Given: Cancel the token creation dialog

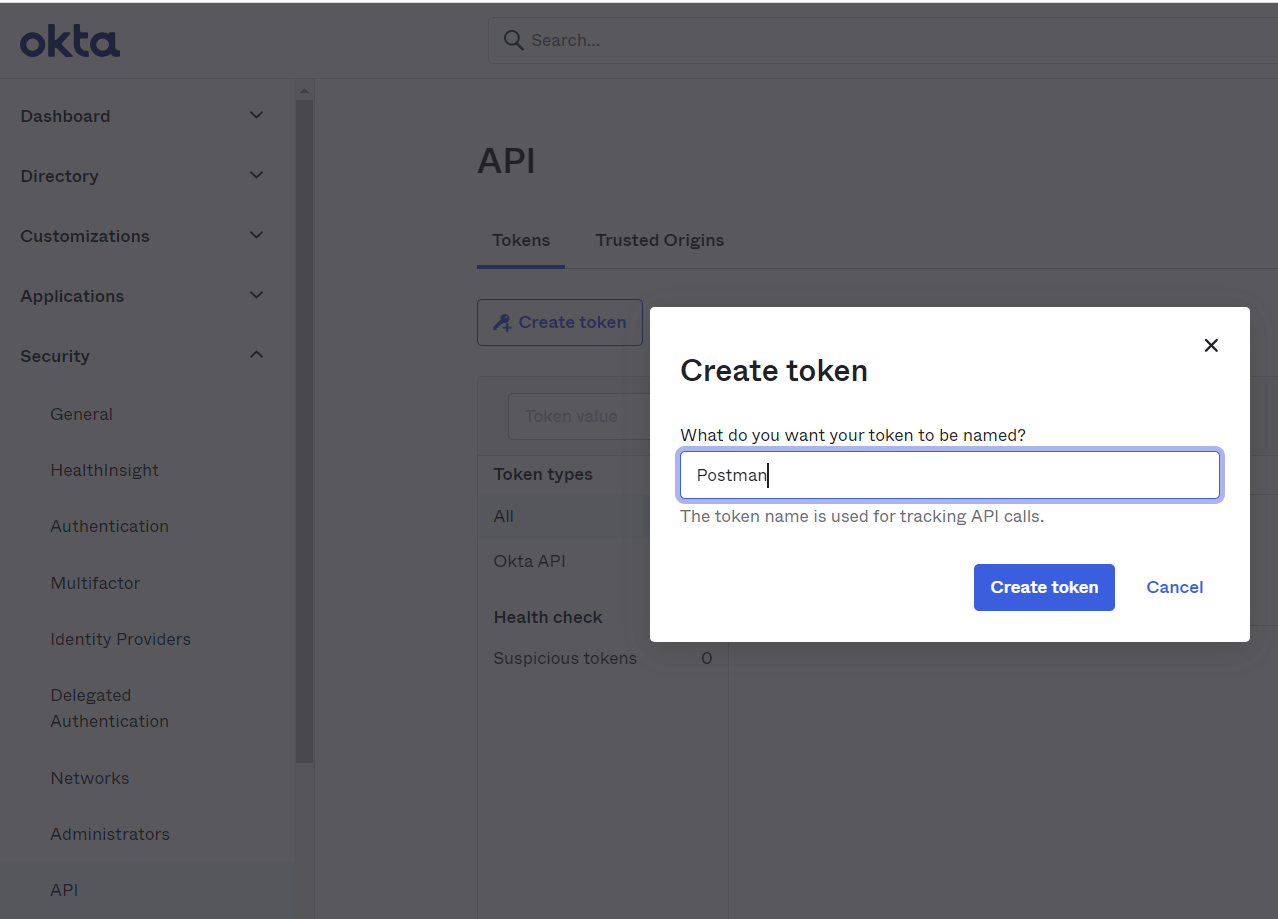Looking at the screenshot, I should [x=1174, y=587].
